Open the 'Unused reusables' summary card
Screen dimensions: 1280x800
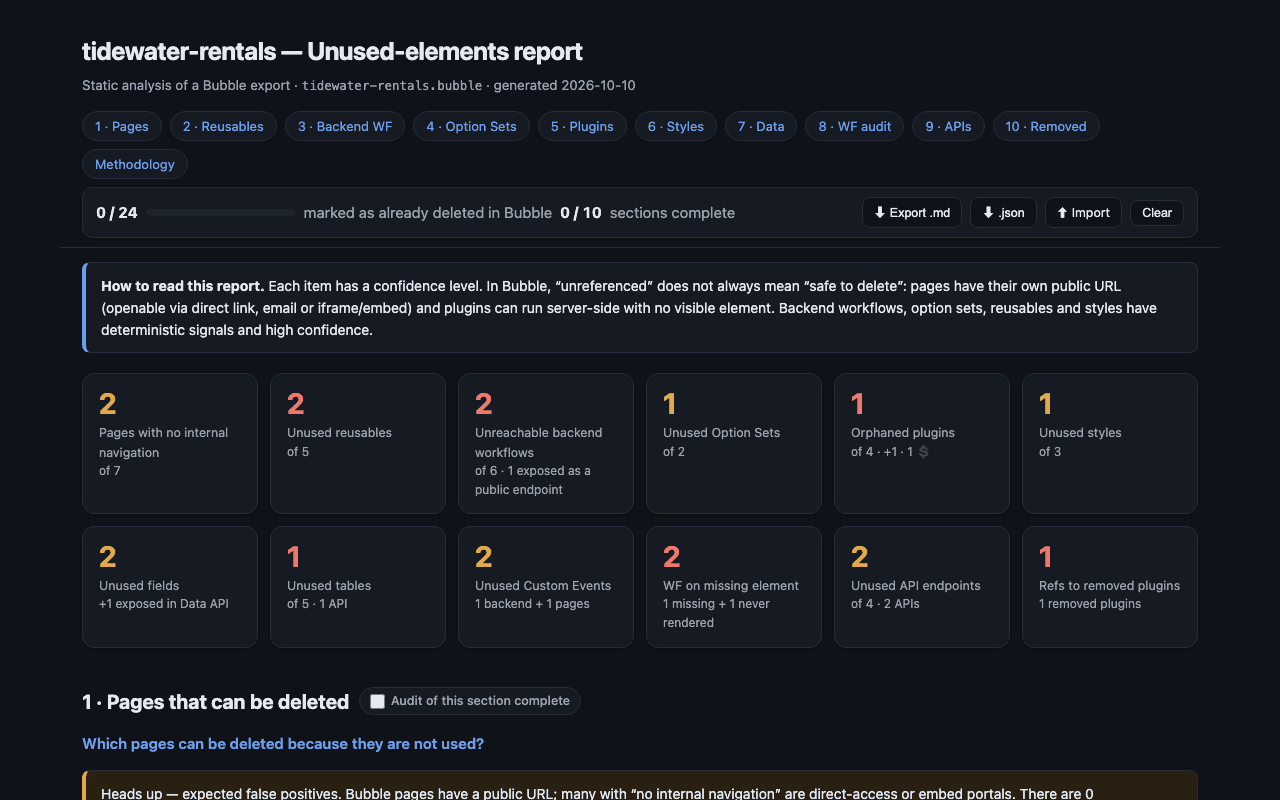click(x=358, y=443)
